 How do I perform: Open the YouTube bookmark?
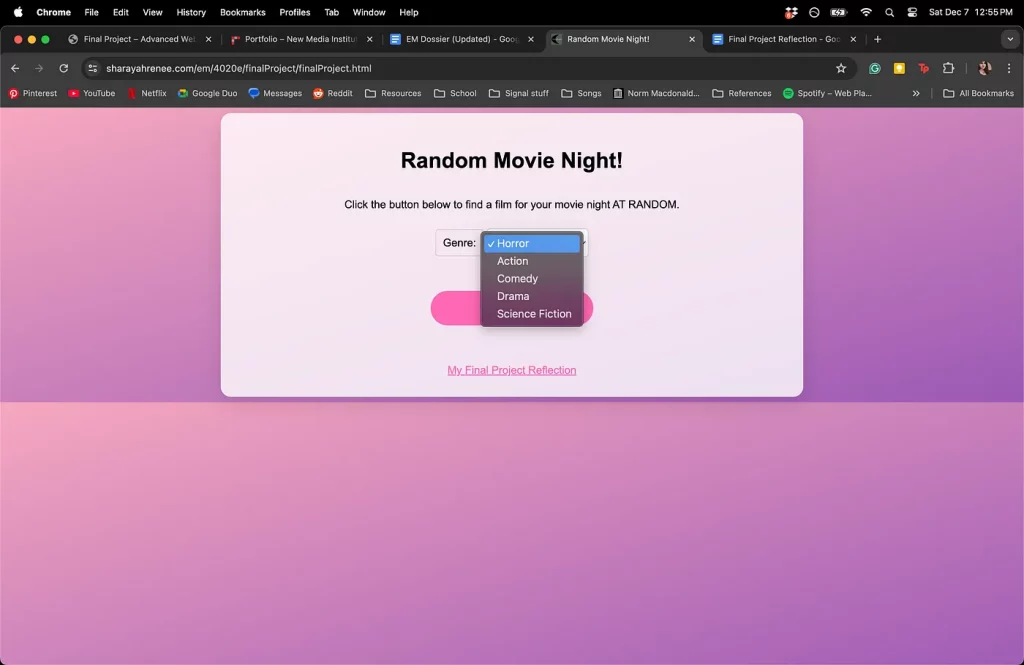click(x=91, y=93)
